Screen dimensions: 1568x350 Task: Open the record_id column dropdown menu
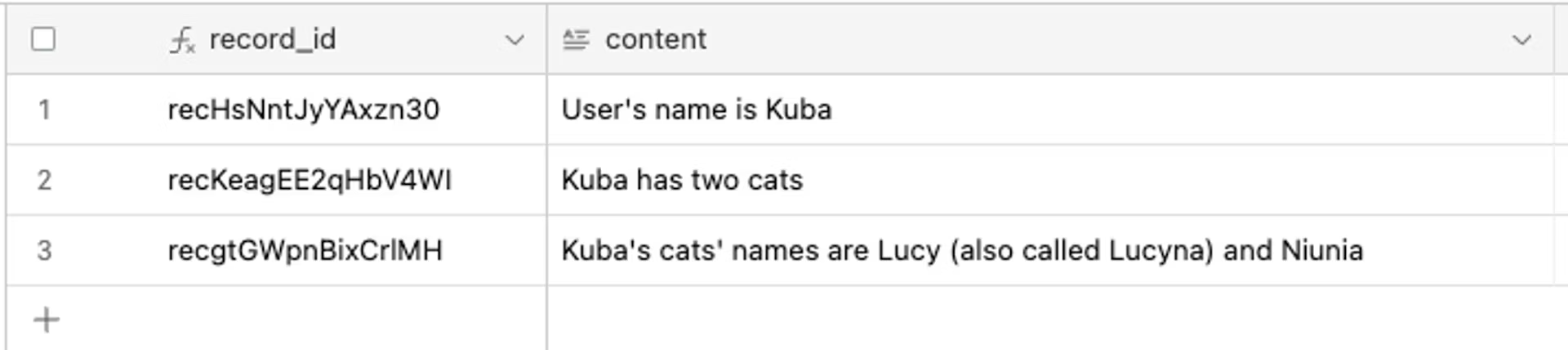point(514,40)
